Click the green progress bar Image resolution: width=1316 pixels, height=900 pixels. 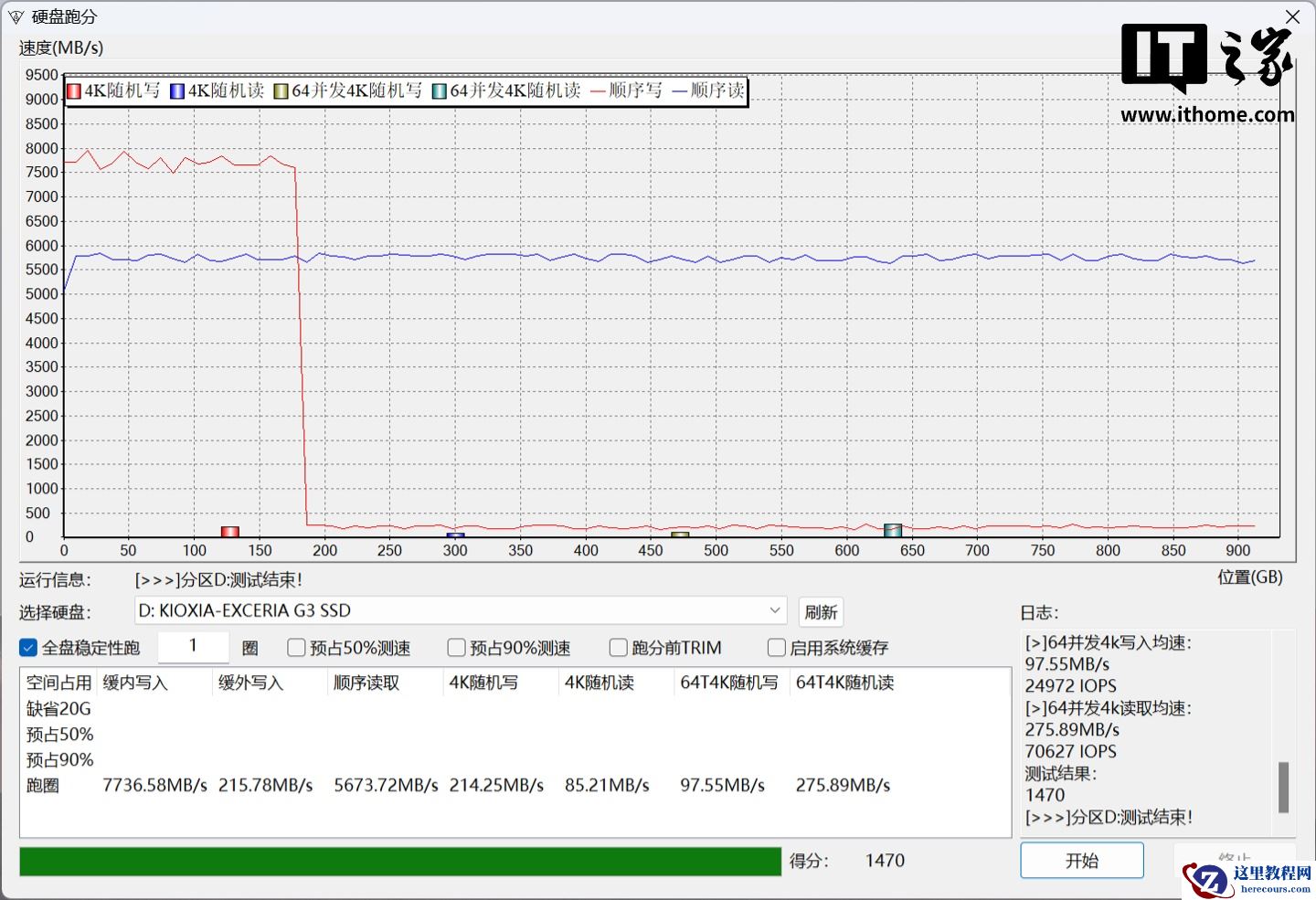point(399,861)
